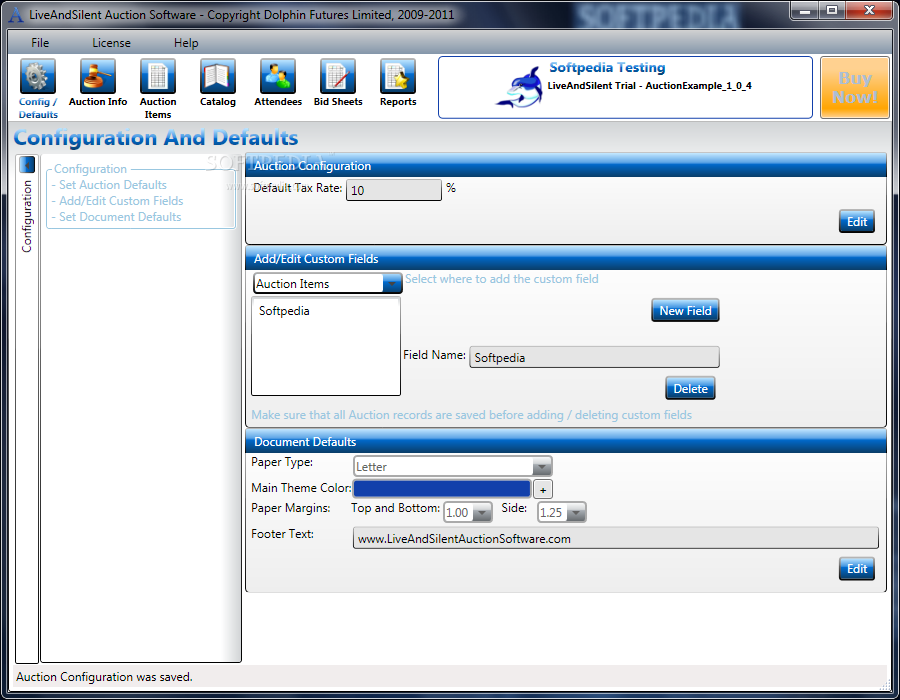Image resolution: width=900 pixels, height=700 pixels.
Task: Click the Default Tax Rate field
Action: click(x=394, y=190)
